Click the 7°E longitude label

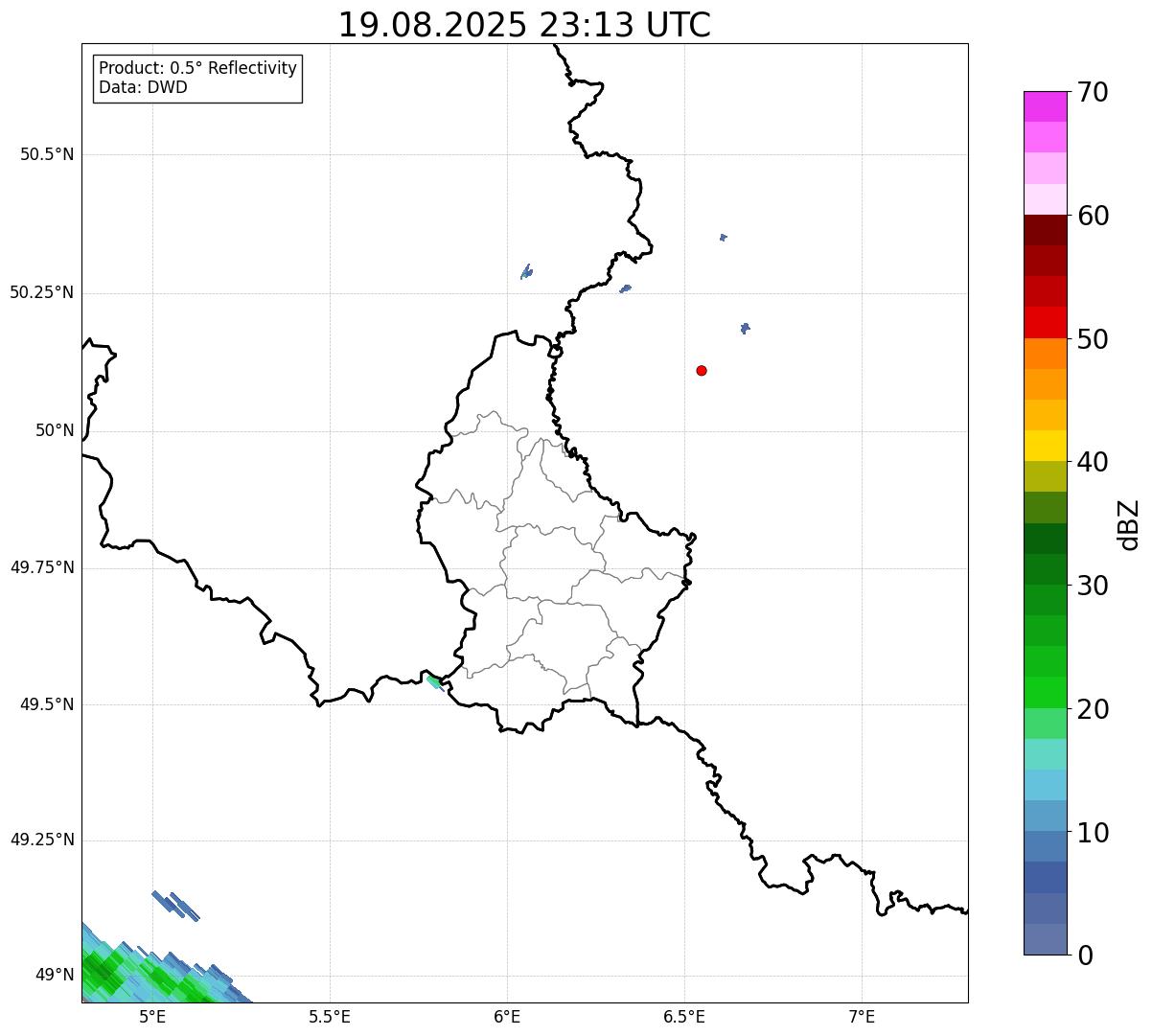click(x=862, y=1017)
